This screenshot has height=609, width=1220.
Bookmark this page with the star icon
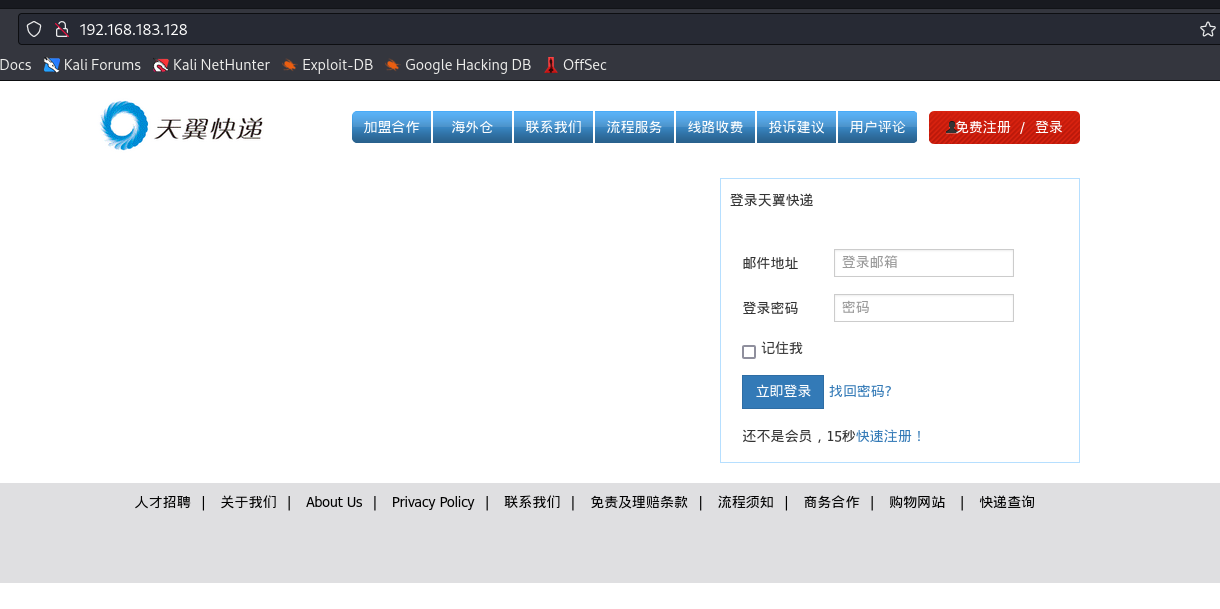click(1208, 29)
